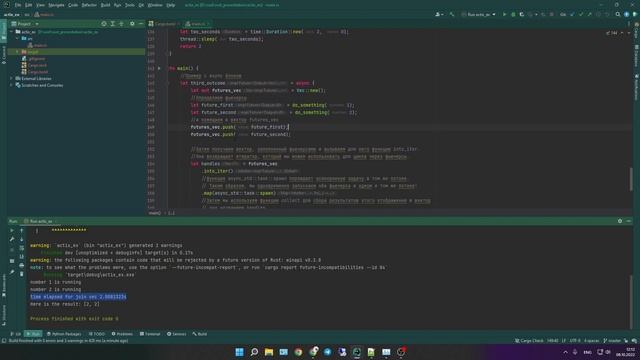
Task: Pin tab icon in Run panel
Action: pyautogui.click(x=12, y=272)
